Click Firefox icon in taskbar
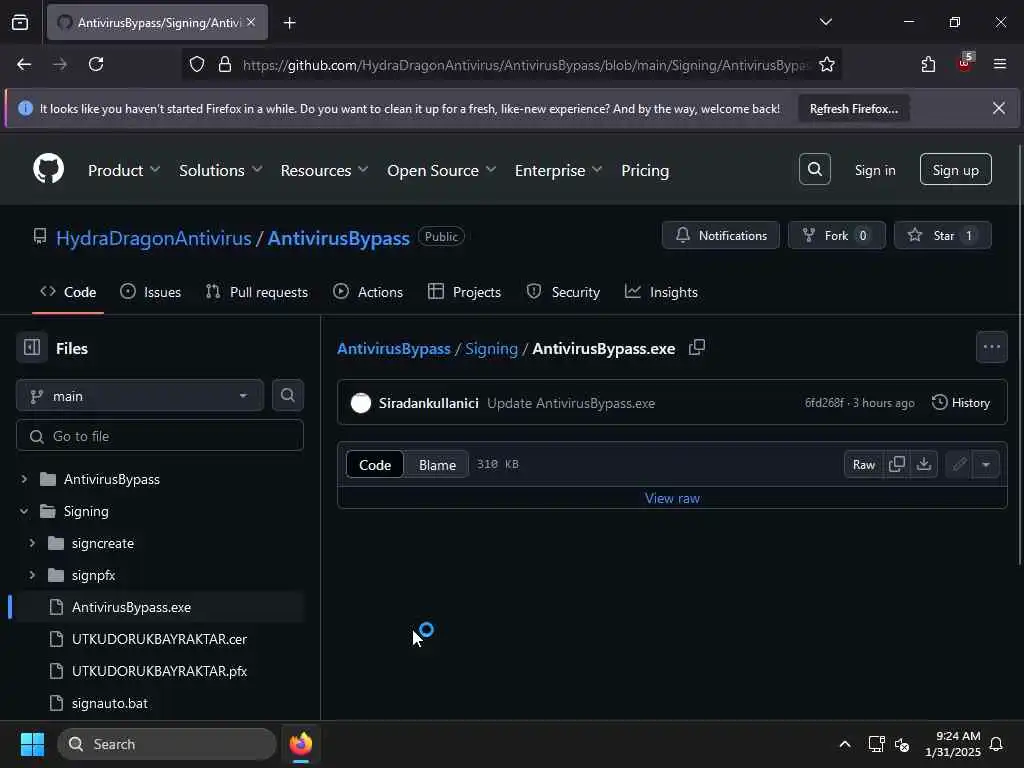This screenshot has height=768, width=1024. [300, 744]
